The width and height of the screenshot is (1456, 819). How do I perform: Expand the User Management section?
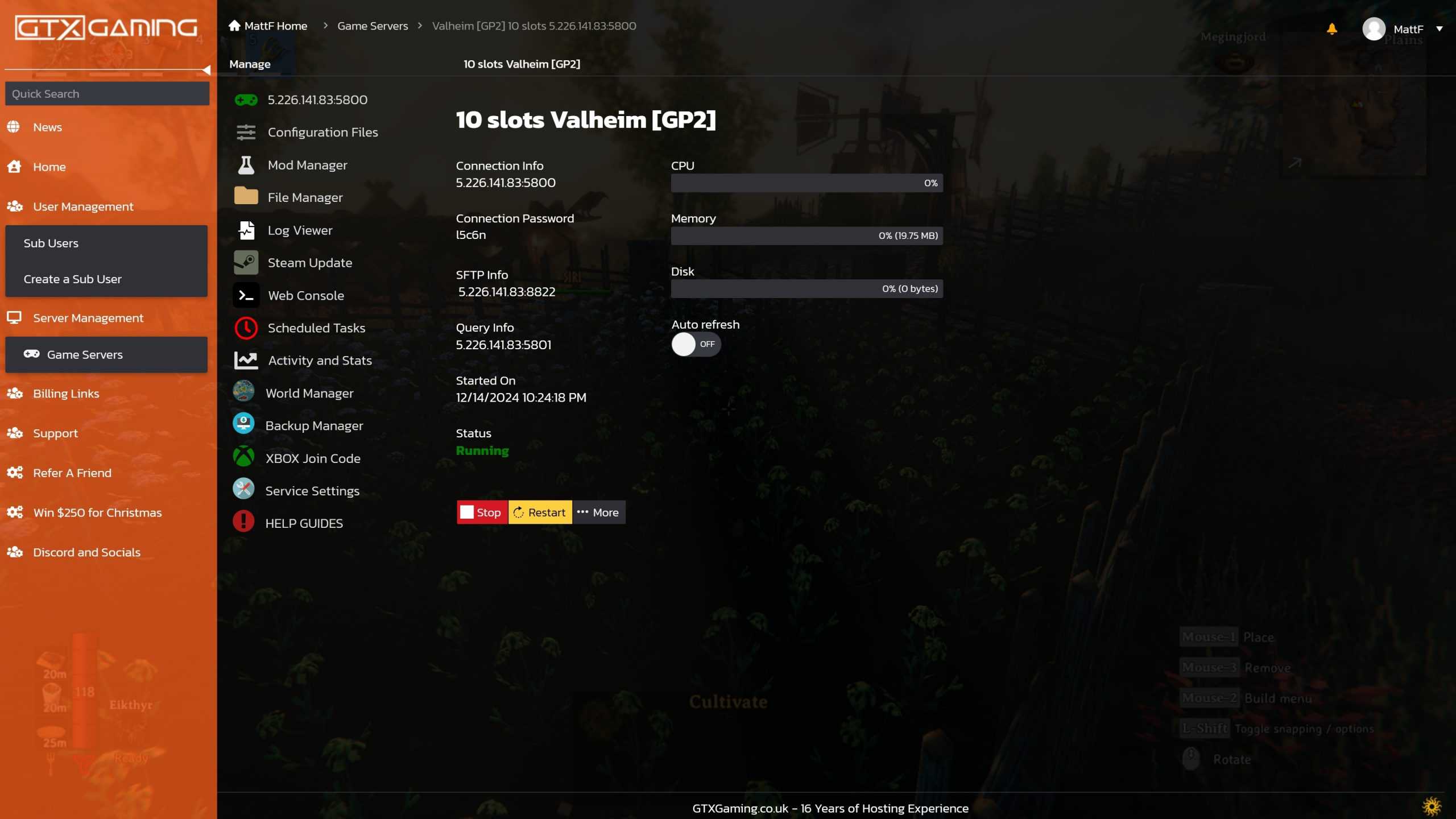point(83,206)
